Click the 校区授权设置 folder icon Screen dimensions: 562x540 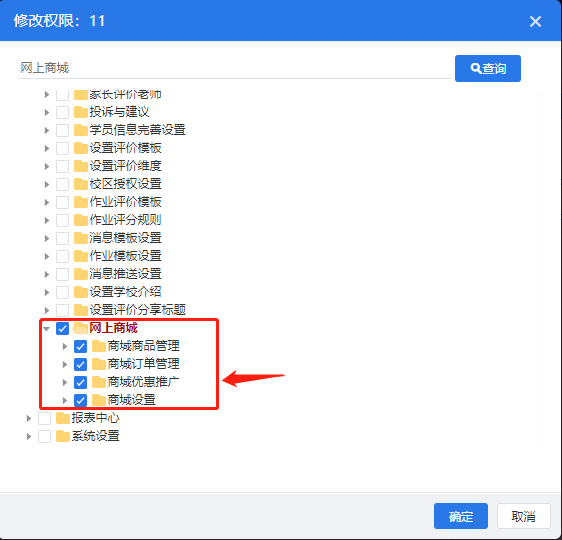[81, 184]
